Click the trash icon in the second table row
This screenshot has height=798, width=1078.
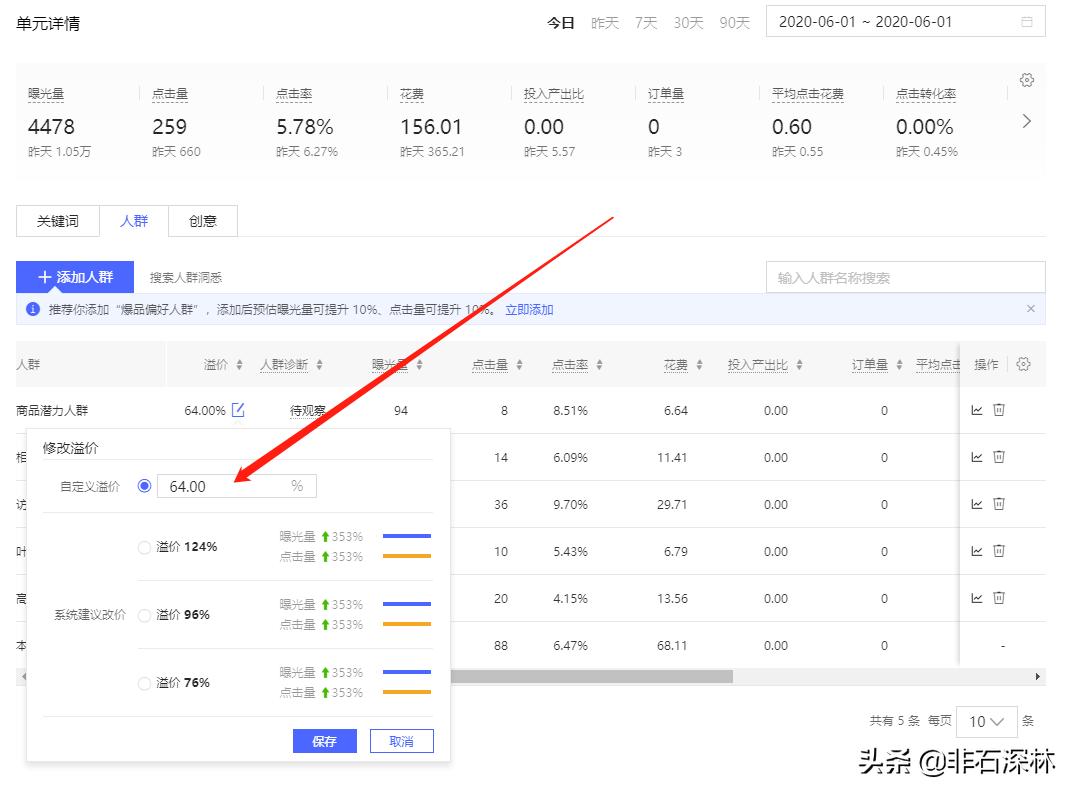(999, 457)
